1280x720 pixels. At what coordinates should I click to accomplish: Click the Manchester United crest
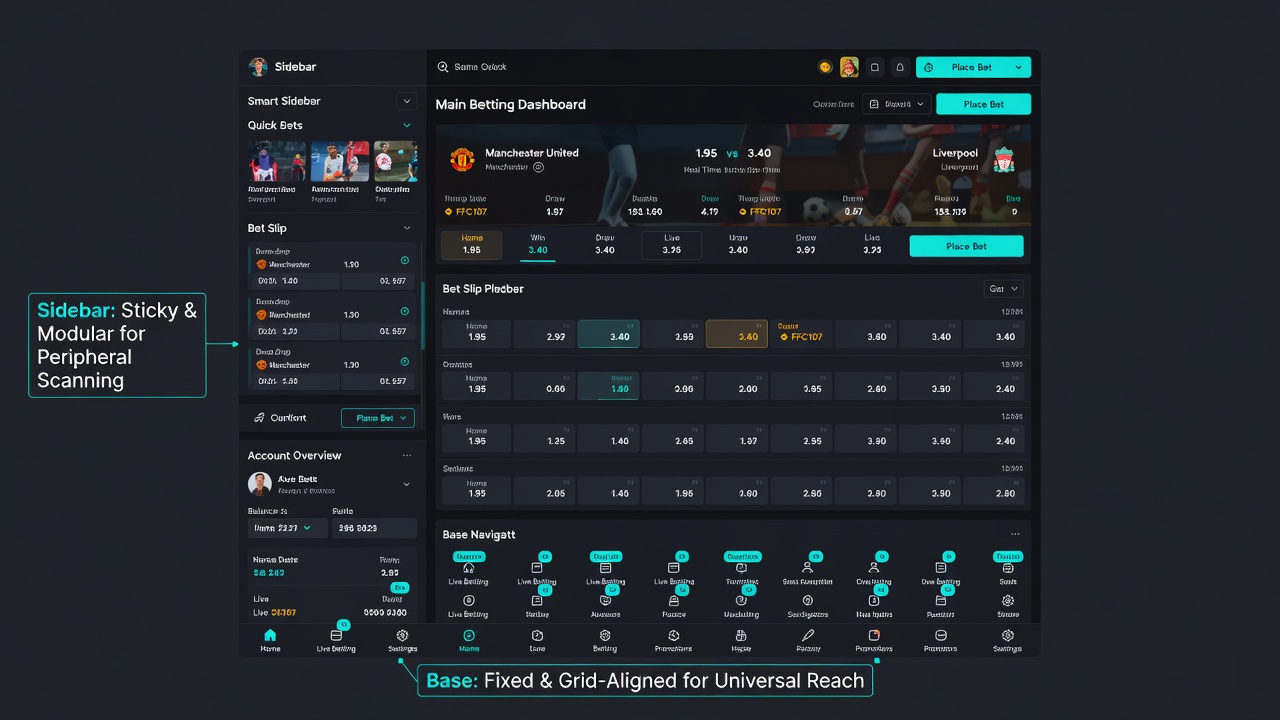click(461, 158)
